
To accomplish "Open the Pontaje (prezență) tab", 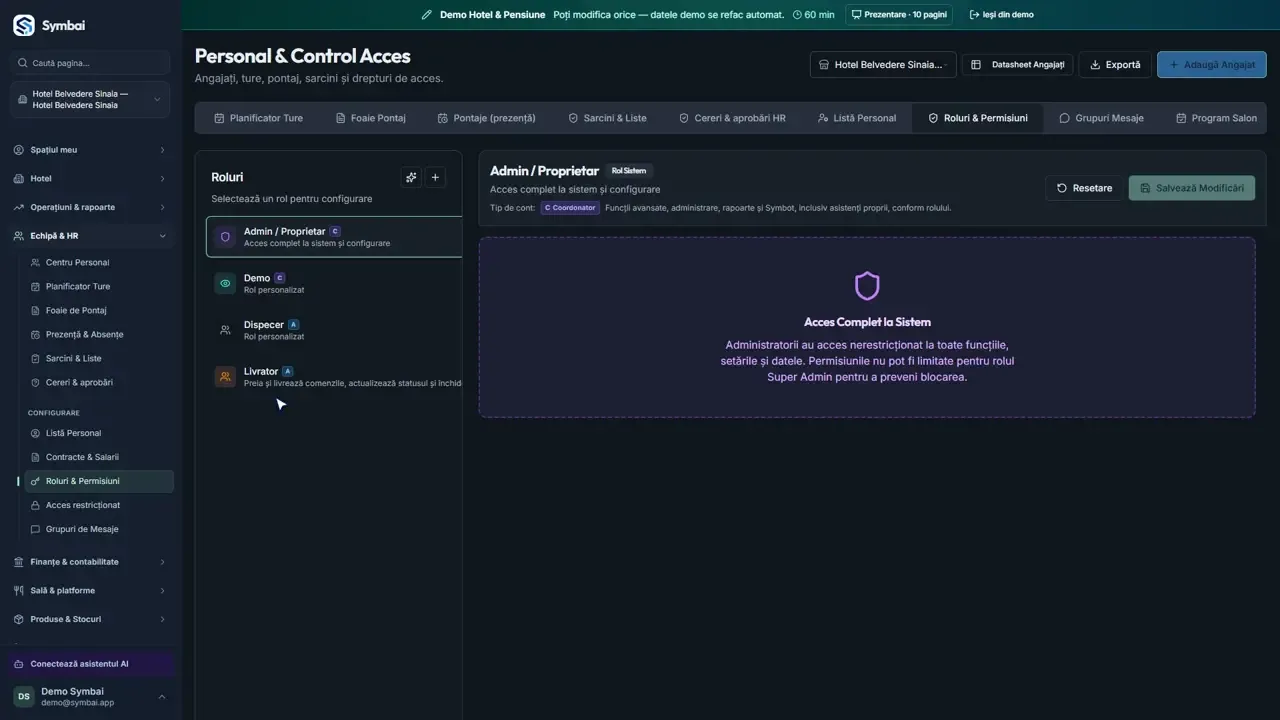I will pyautogui.click(x=487, y=118).
